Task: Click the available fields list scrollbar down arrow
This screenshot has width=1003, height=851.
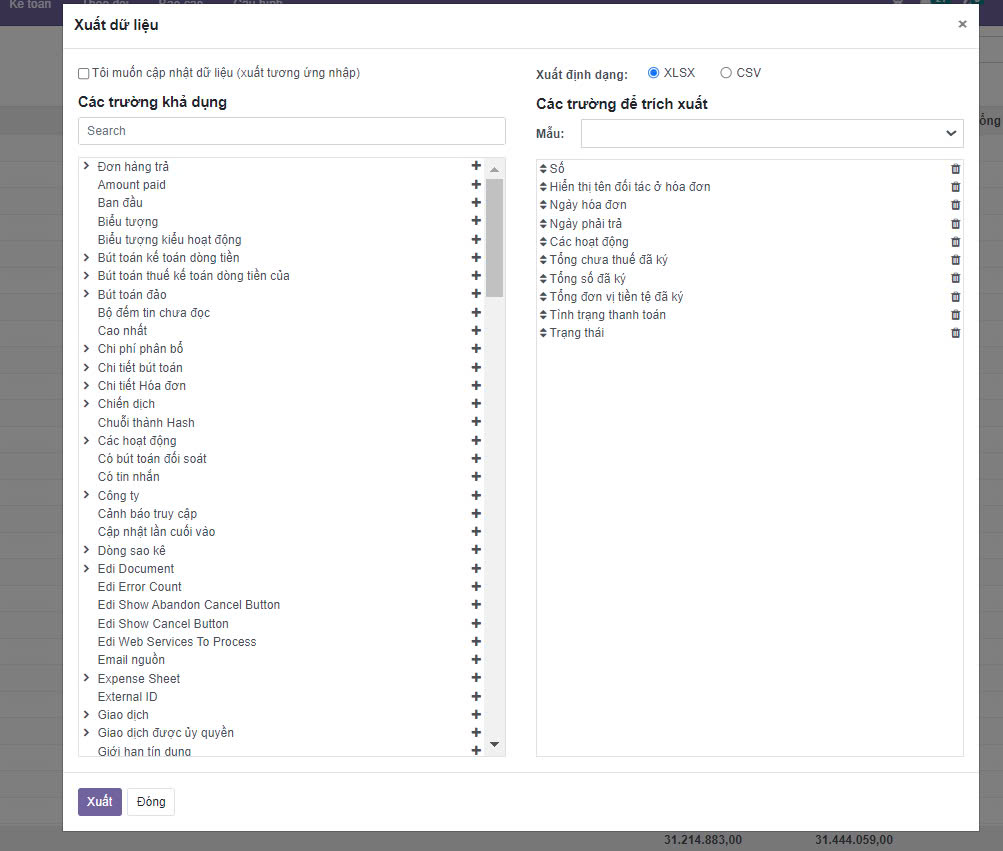Action: [494, 744]
